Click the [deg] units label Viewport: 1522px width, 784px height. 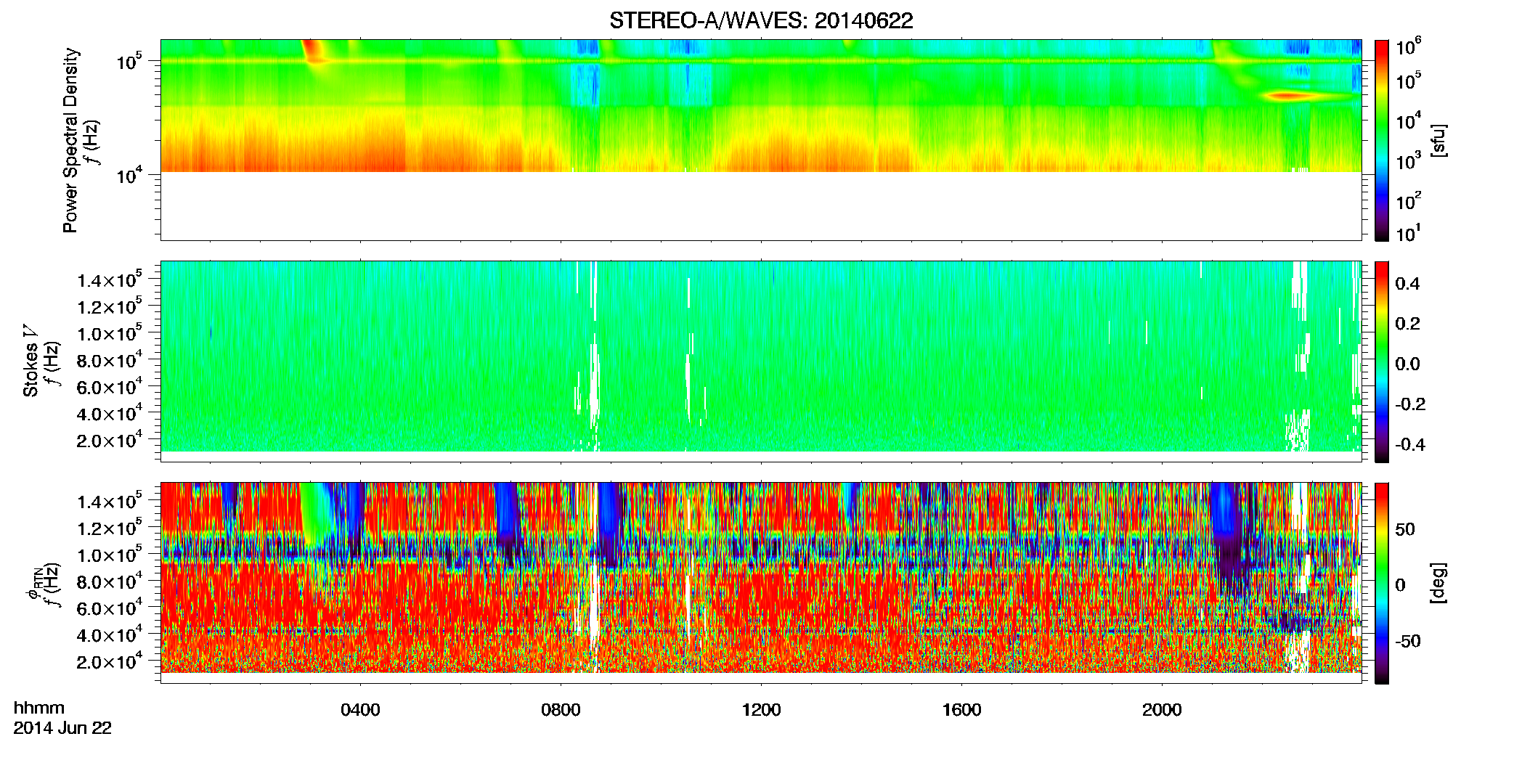(1437, 583)
